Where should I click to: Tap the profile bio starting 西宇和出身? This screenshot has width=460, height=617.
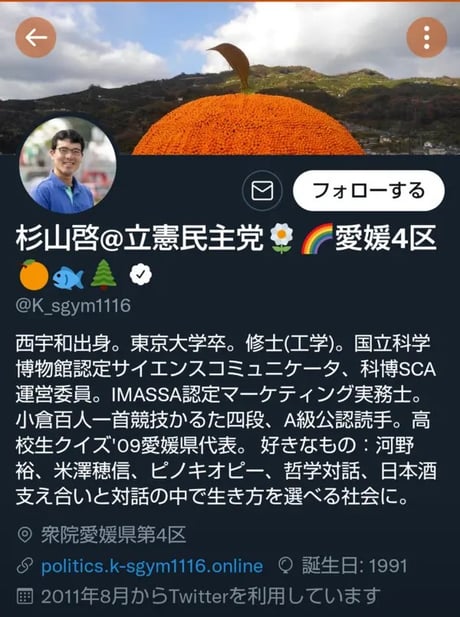tap(226, 420)
